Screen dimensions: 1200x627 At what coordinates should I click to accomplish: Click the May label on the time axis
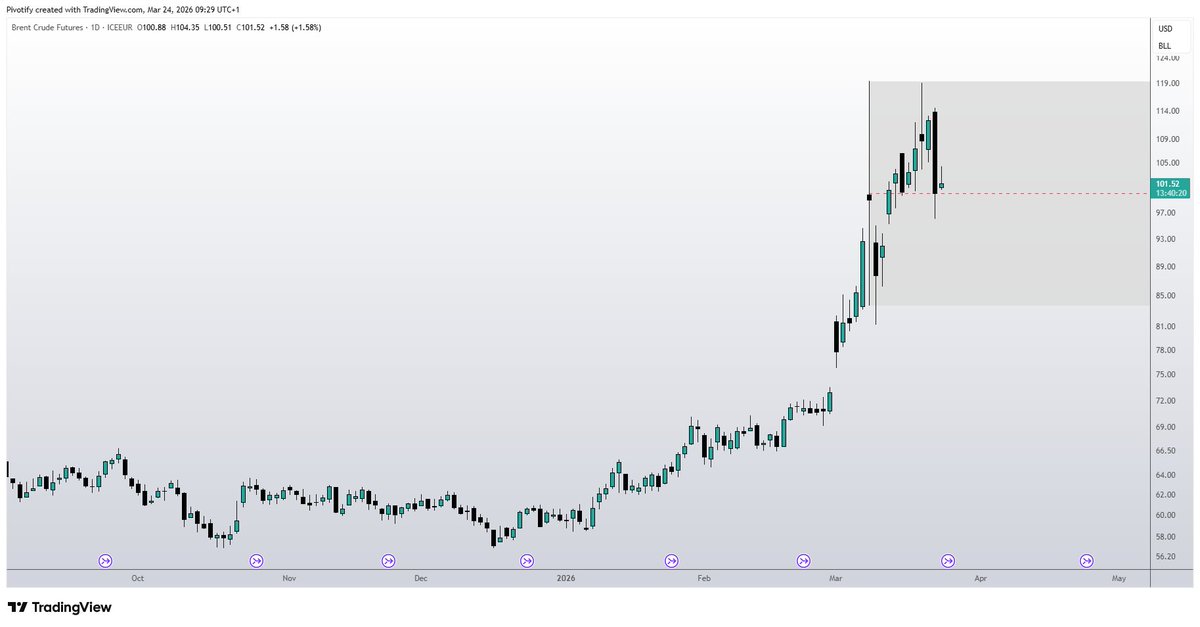(1118, 578)
